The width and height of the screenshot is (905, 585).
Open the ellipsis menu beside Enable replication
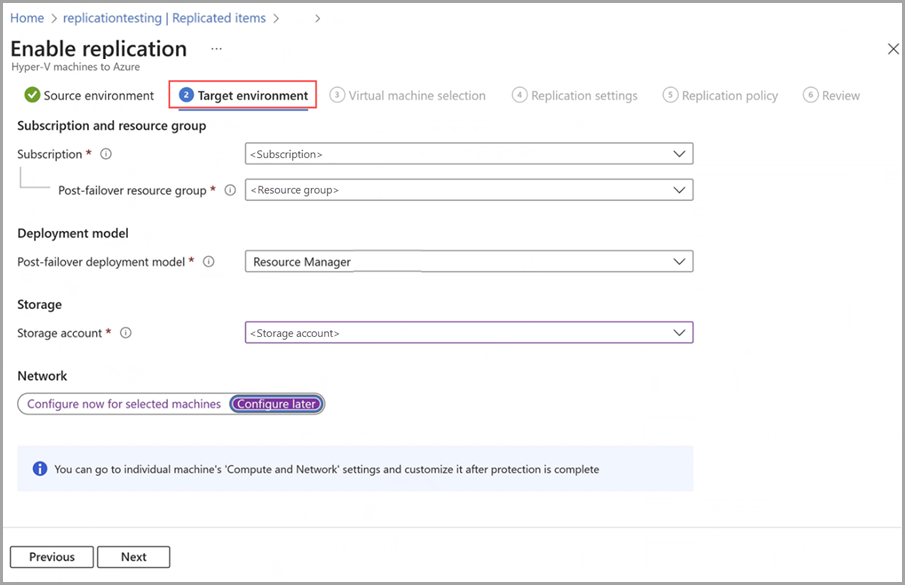pyautogui.click(x=216, y=49)
